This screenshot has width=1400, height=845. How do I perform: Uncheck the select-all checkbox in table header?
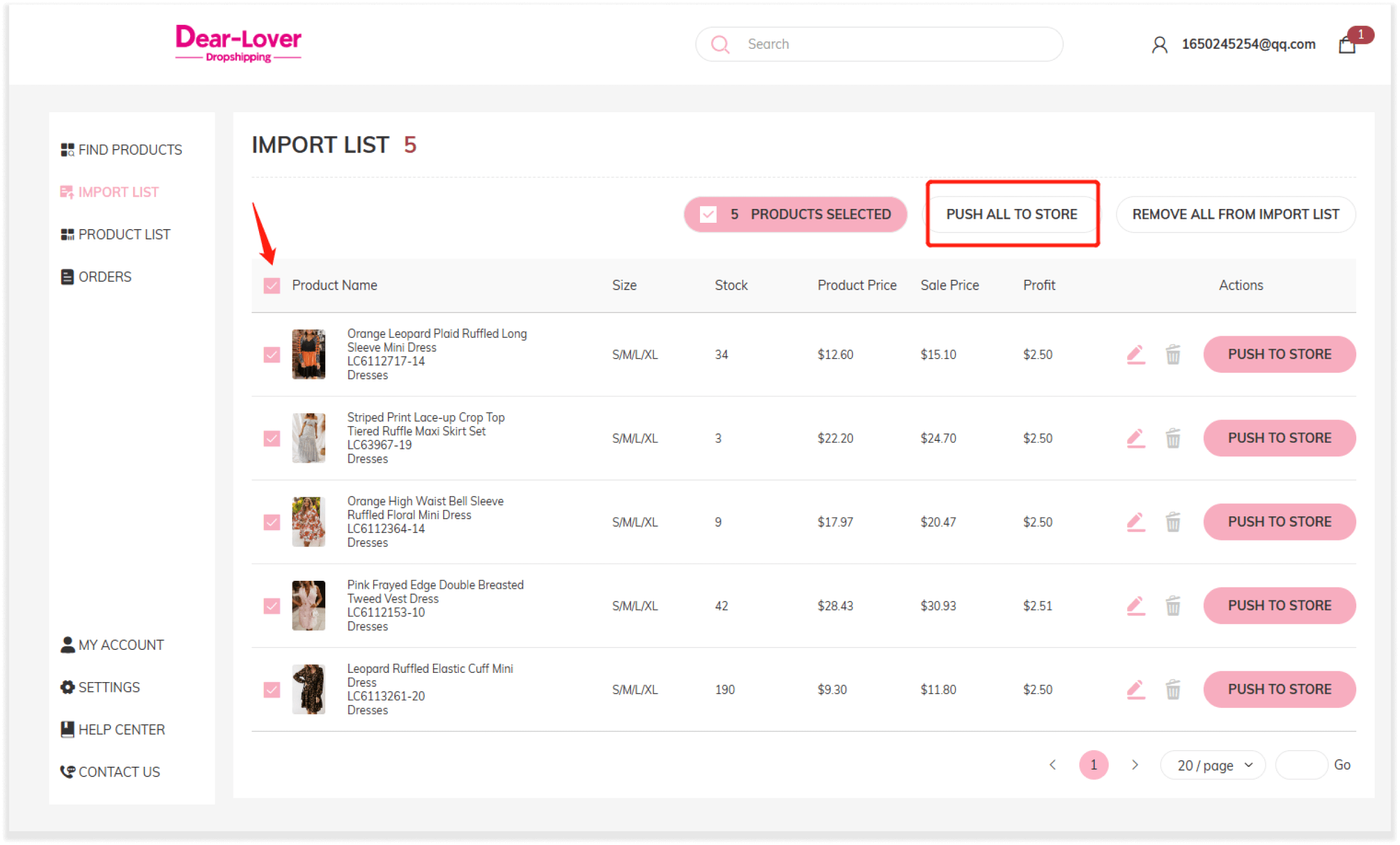[x=271, y=284]
